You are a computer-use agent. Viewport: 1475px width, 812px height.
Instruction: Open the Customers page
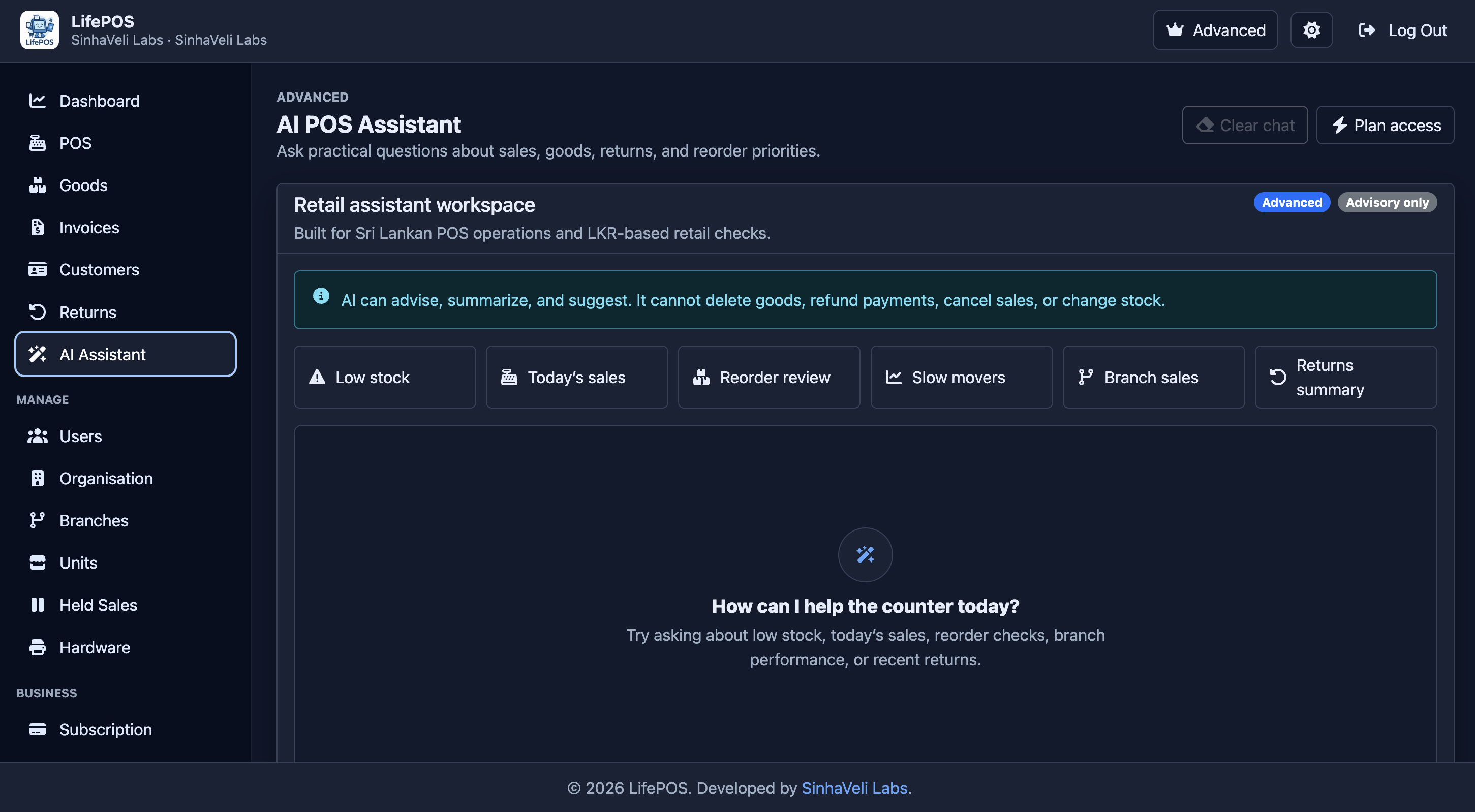click(126, 270)
